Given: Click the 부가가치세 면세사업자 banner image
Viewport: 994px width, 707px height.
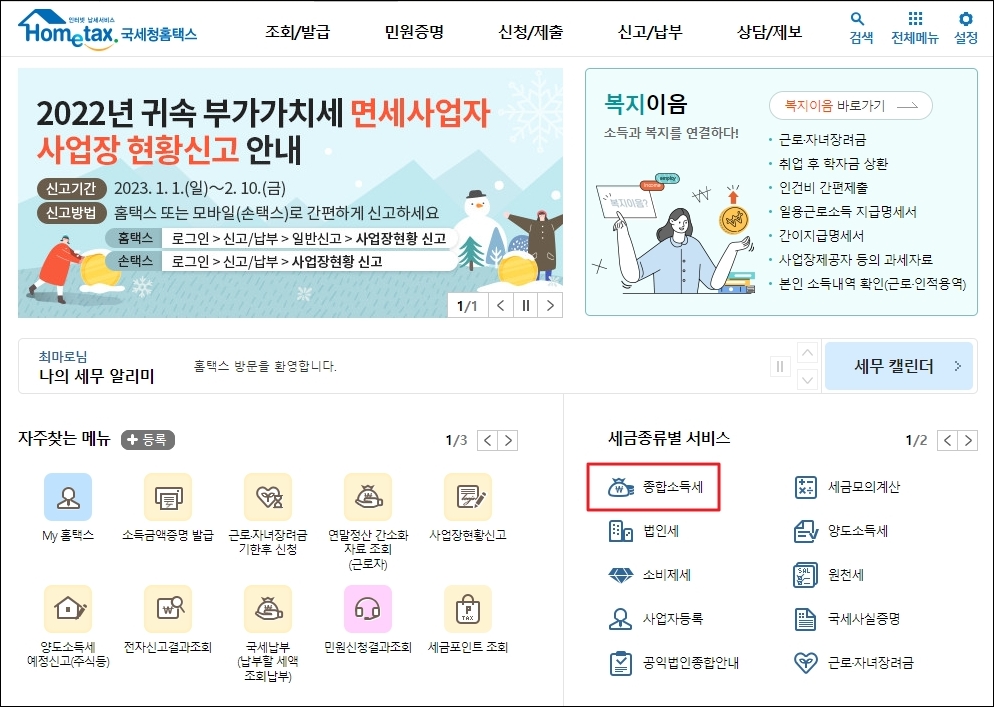Looking at the screenshot, I should tap(290, 193).
